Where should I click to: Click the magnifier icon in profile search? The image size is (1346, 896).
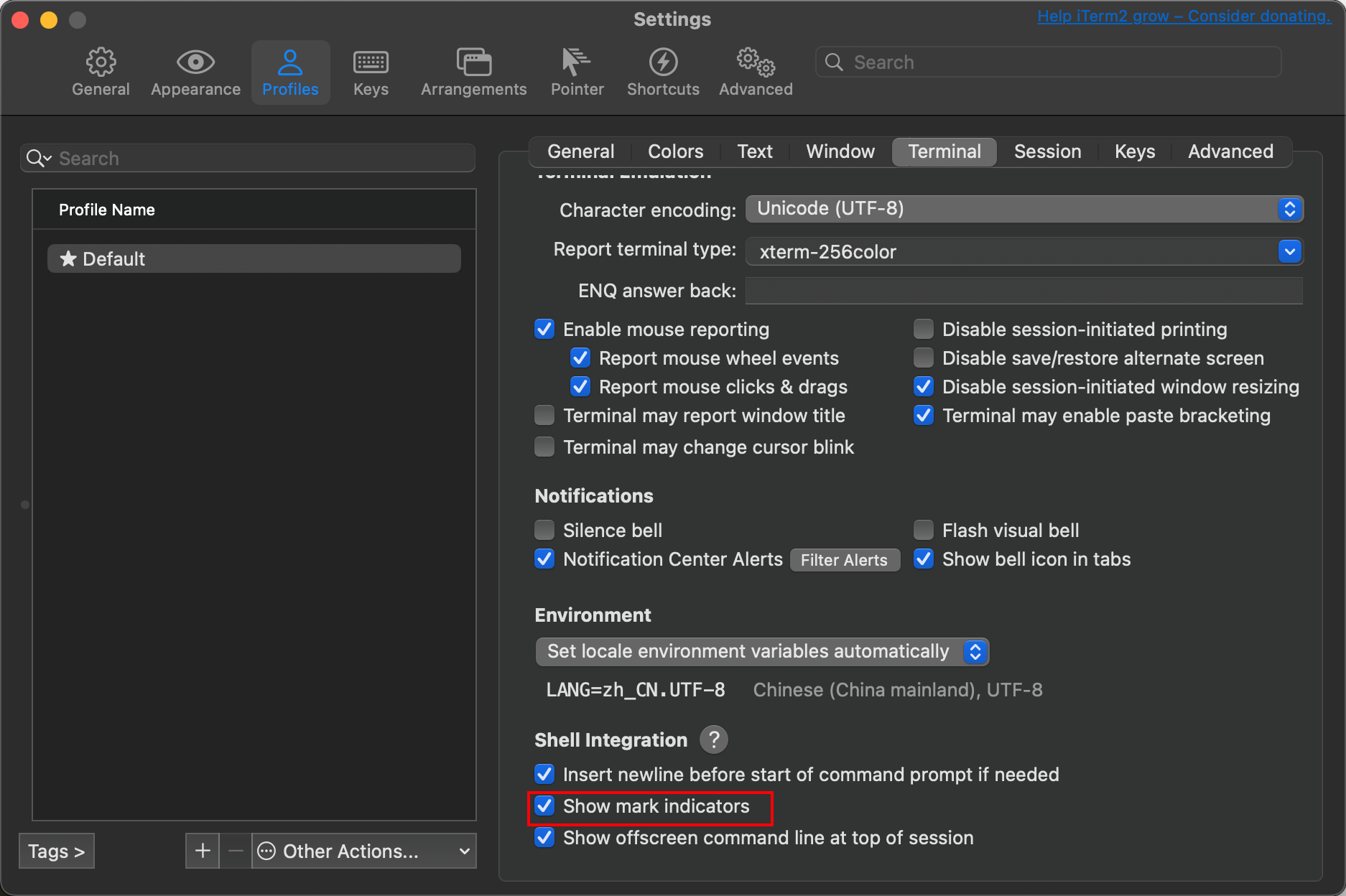38,158
